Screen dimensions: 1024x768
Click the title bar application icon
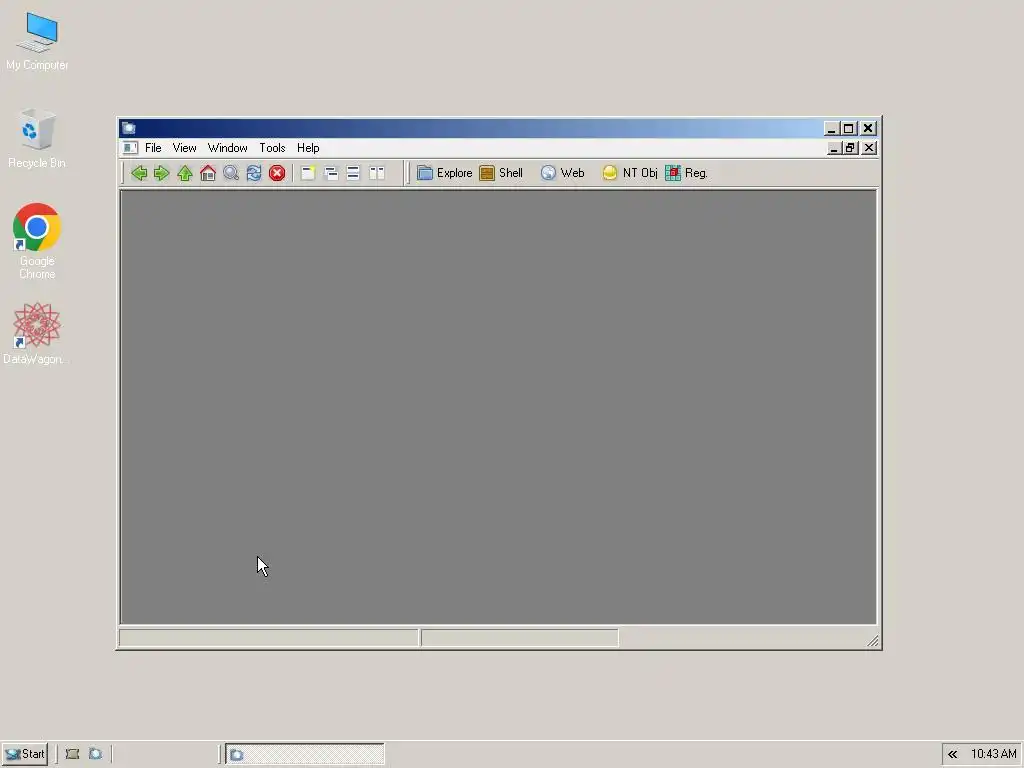click(129, 128)
